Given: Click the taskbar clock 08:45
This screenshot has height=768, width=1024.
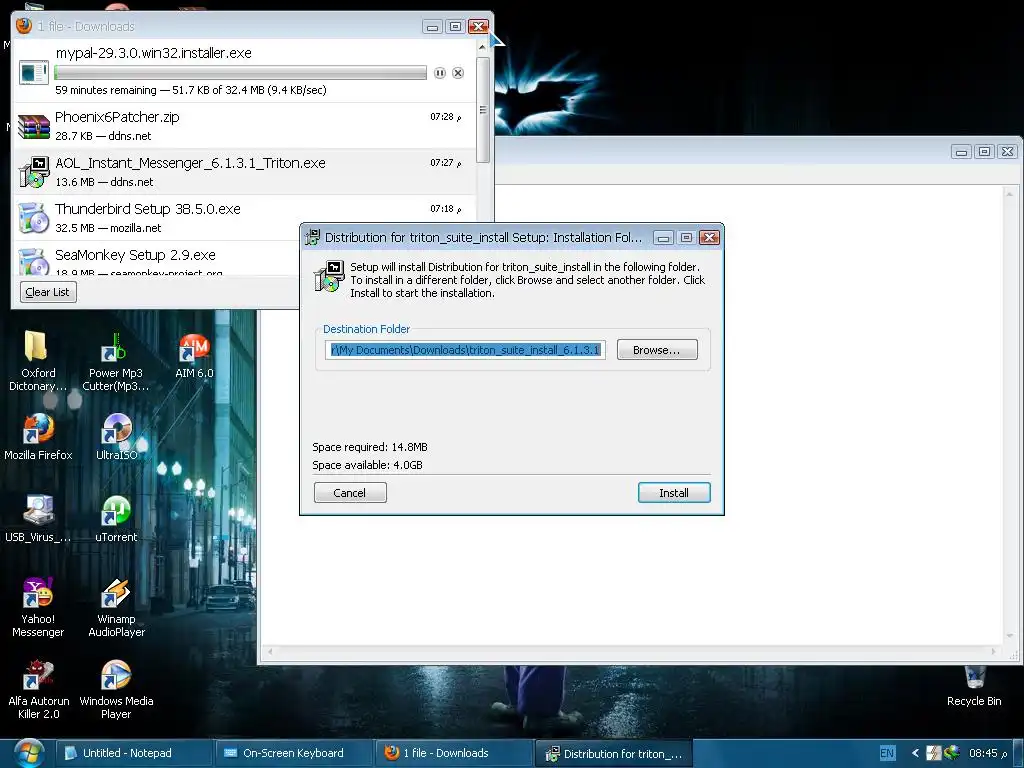Looking at the screenshot, I should point(987,753).
